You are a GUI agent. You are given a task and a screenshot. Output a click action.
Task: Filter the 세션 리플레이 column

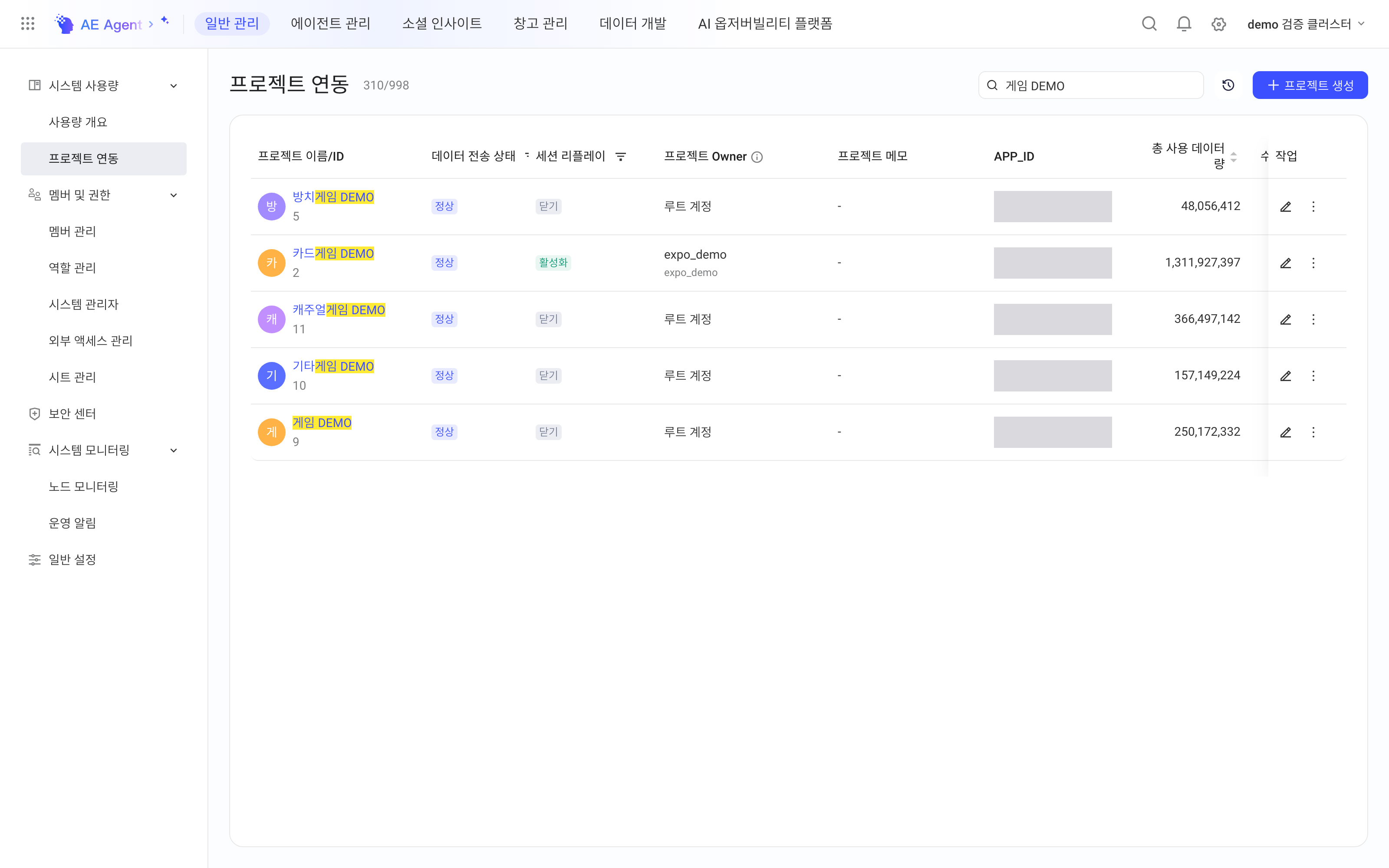(x=620, y=156)
